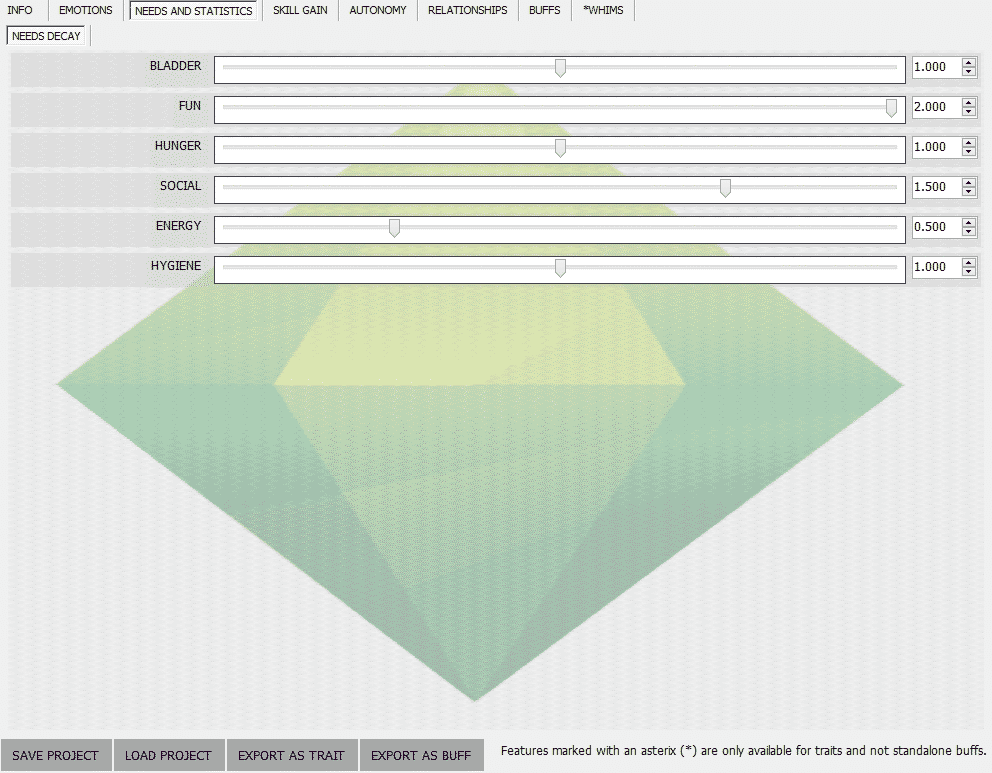992x773 pixels.
Task: Switch to the Emotions tab
Action: [x=86, y=11]
